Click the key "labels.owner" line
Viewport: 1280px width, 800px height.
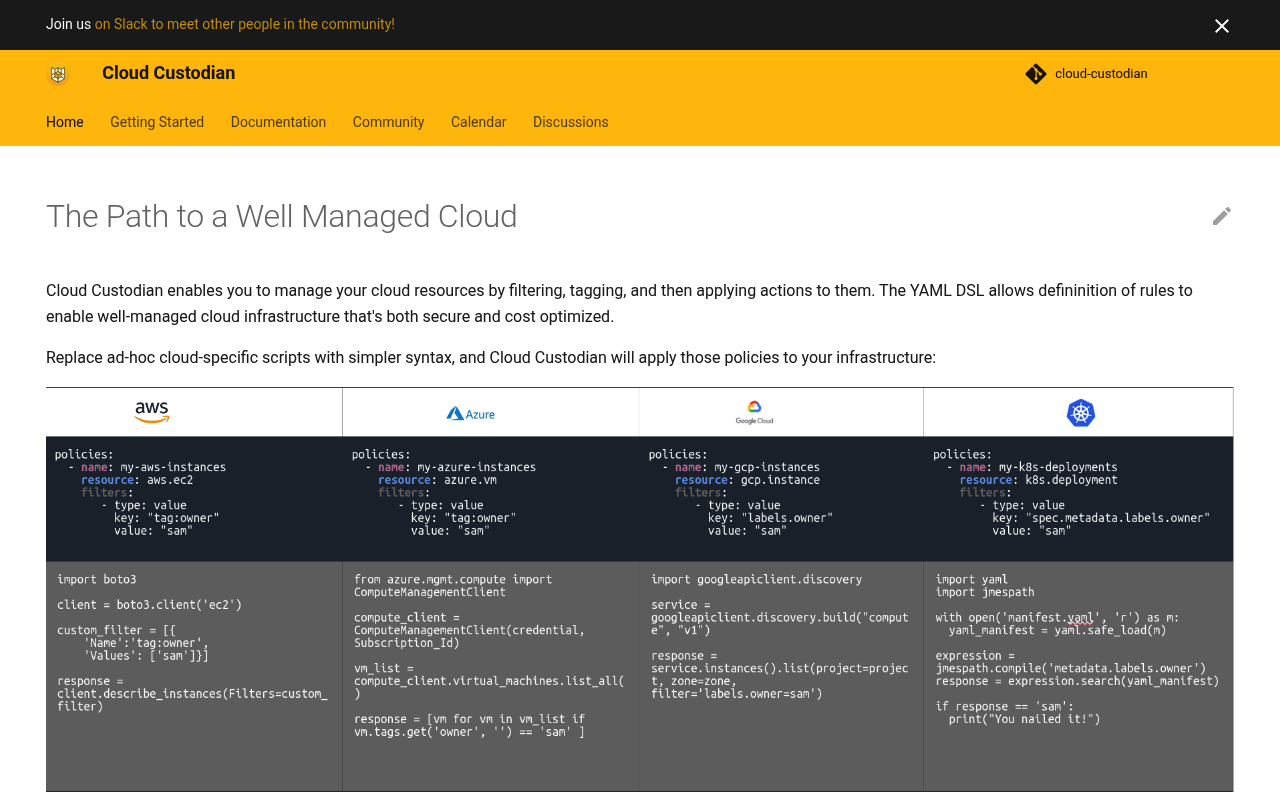click(770, 518)
